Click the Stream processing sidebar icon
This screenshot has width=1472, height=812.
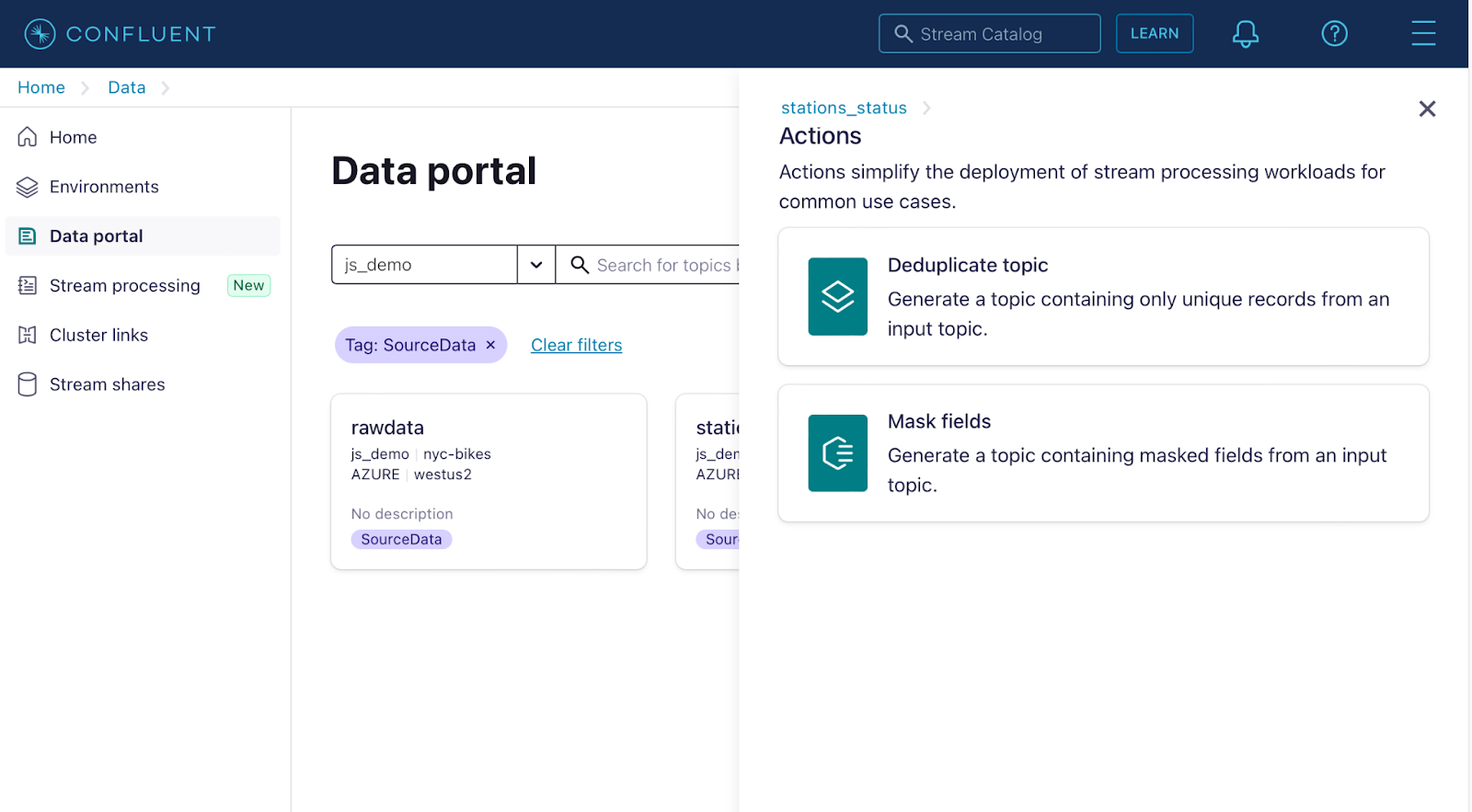[28, 286]
